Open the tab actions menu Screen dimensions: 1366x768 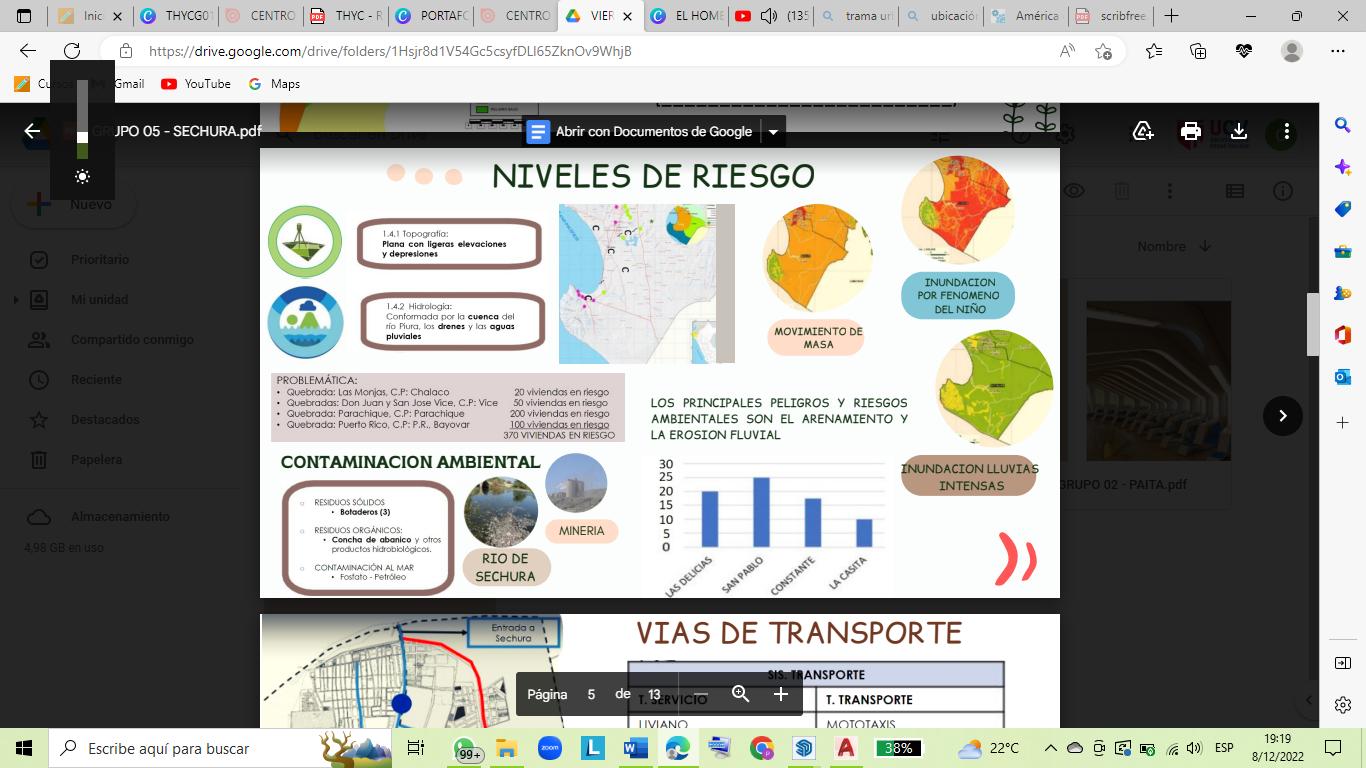point(24,16)
